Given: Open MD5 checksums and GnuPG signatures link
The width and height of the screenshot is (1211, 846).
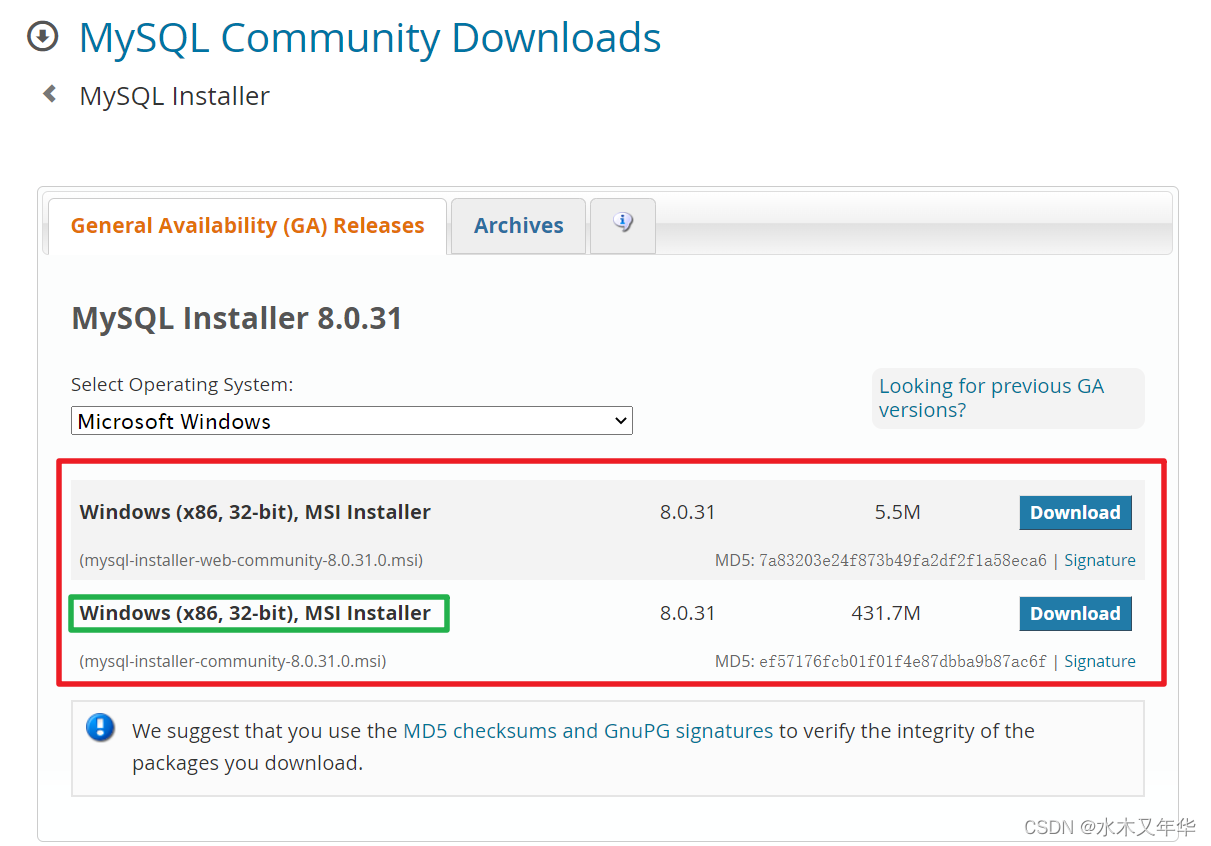Looking at the screenshot, I should click(x=588, y=731).
